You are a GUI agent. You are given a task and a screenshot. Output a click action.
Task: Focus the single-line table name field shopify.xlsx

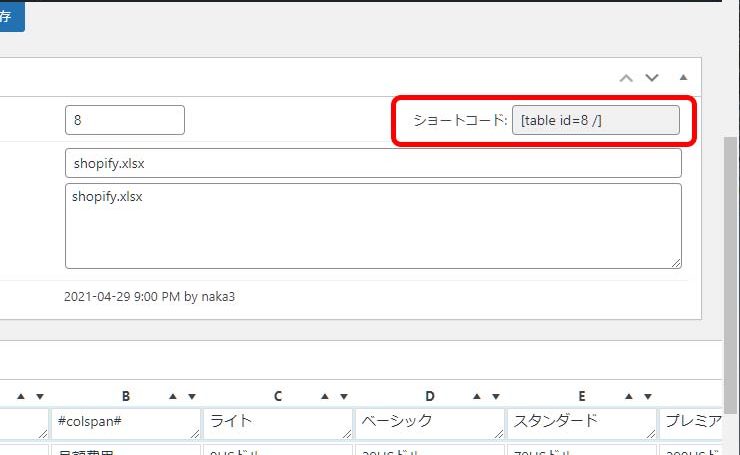372,163
